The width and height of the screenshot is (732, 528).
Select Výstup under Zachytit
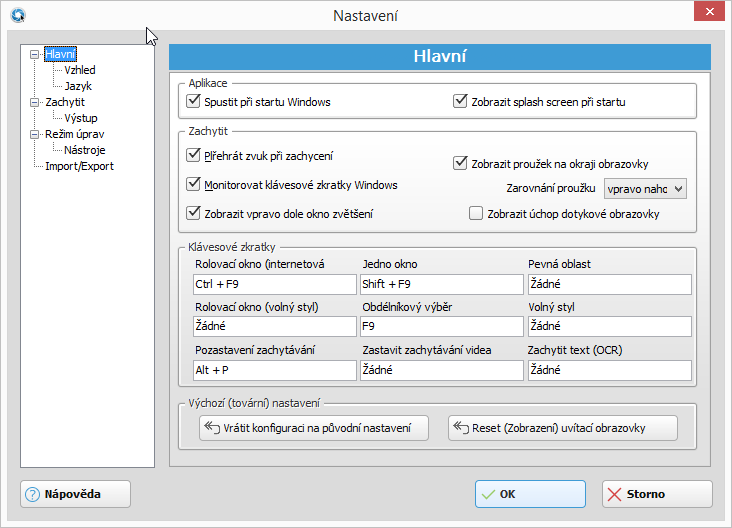(x=81, y=118)
